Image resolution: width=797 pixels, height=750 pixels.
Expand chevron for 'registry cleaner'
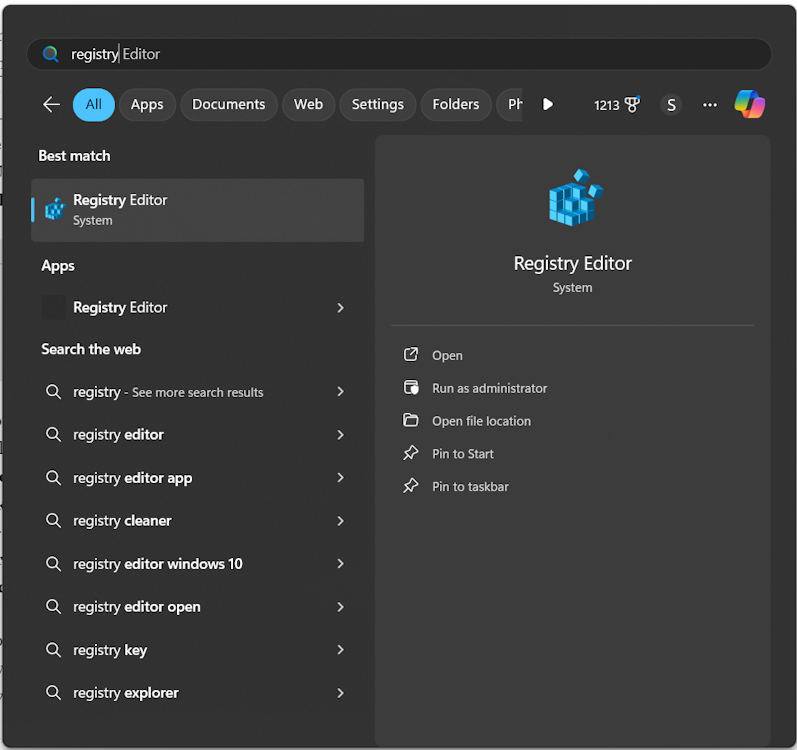pyautogui.click(x=341, y=521)
